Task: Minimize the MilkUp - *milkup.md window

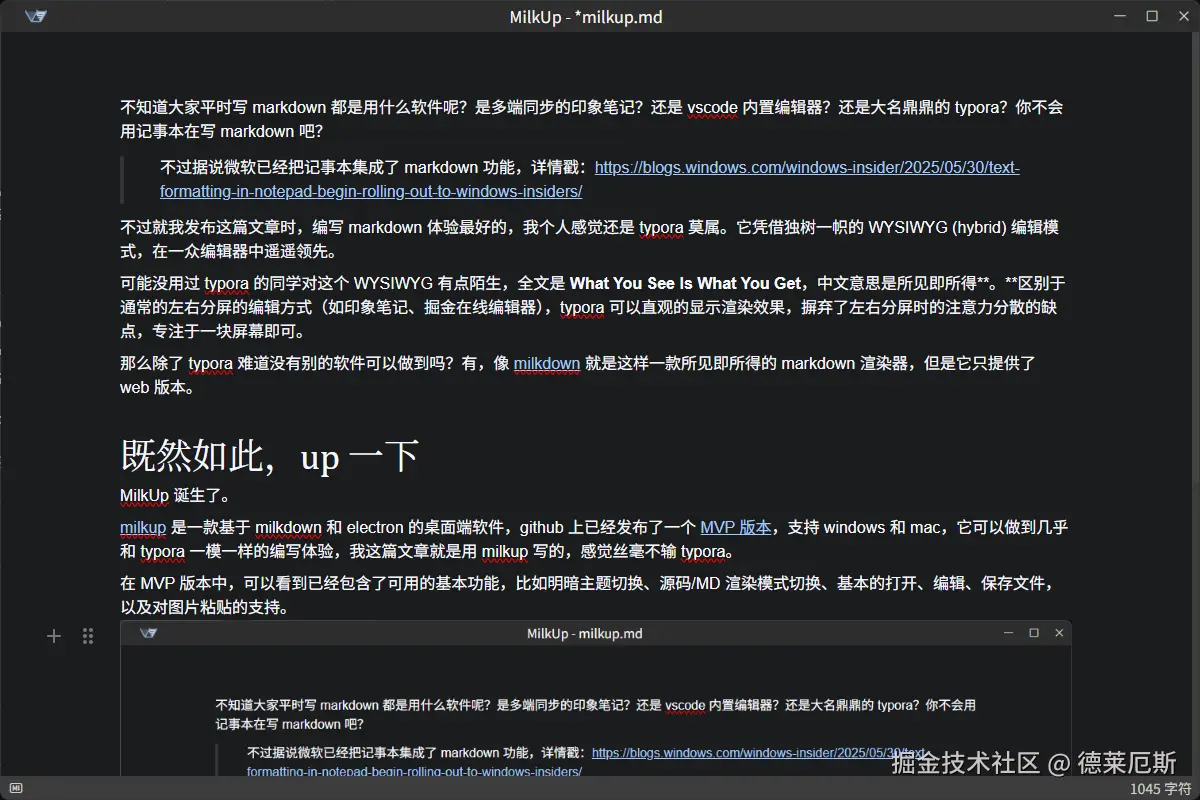Action: coord(1121,16)
